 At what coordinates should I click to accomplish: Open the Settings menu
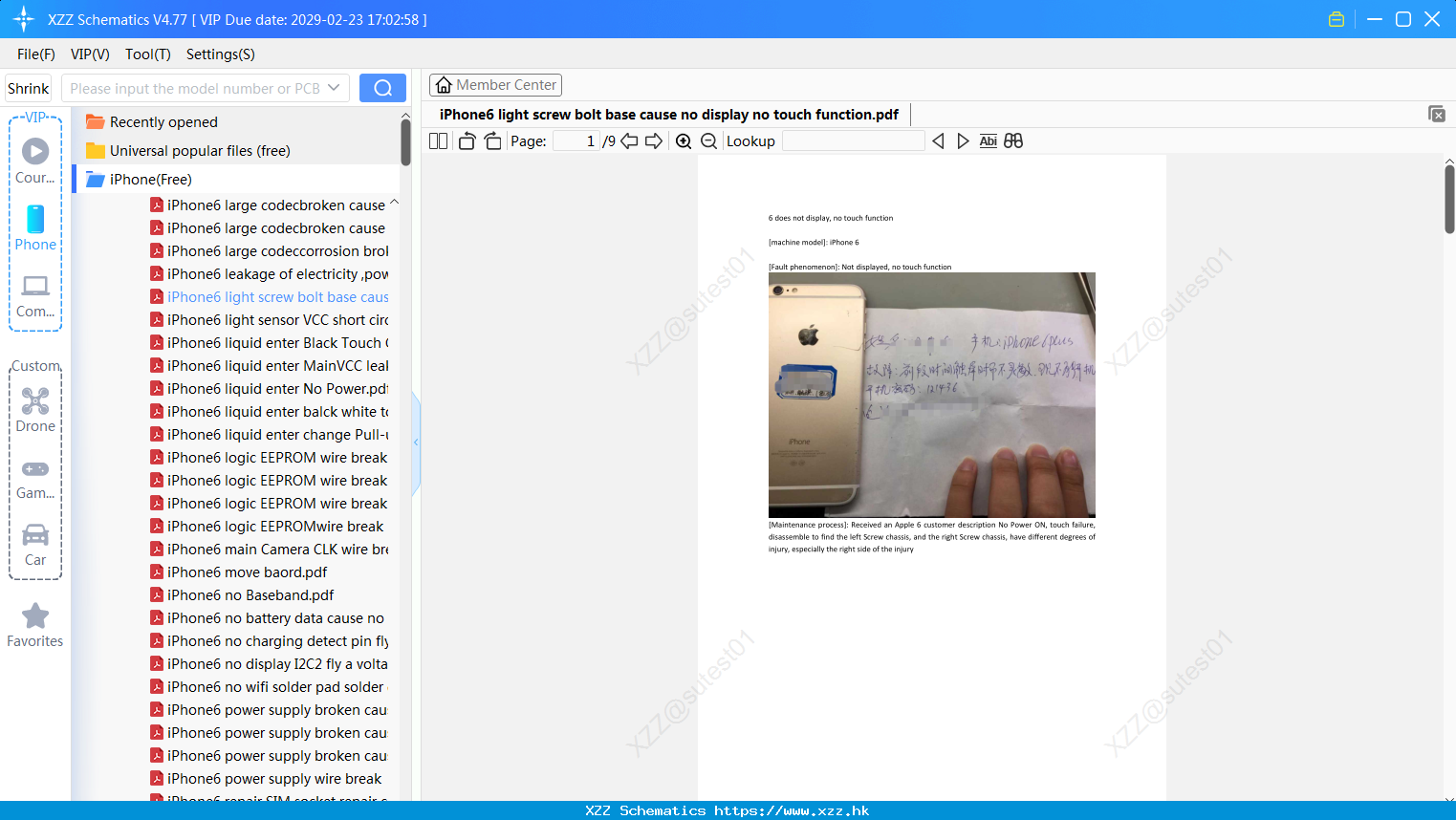221,54
